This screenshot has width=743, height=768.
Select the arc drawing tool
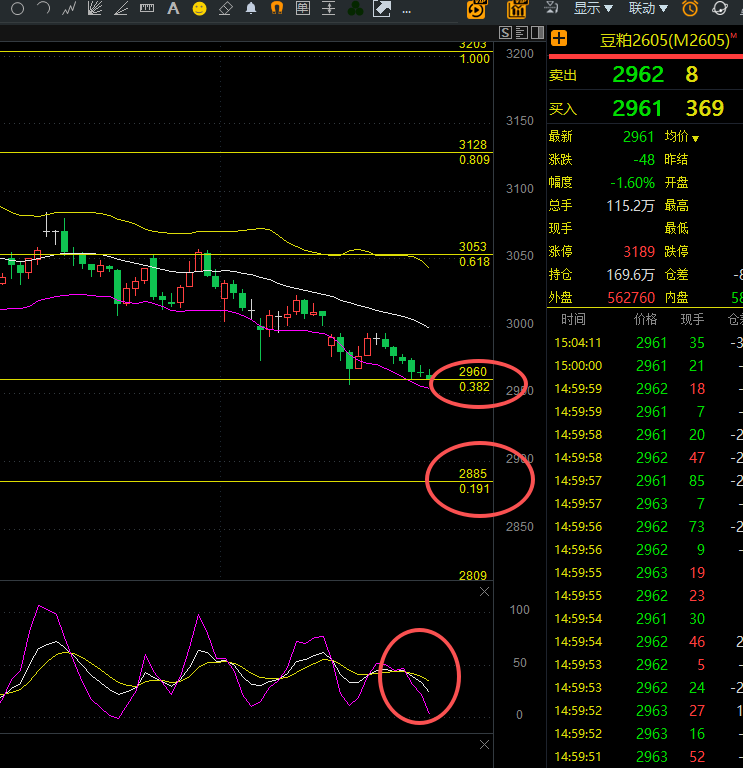[x=44, y=8]
